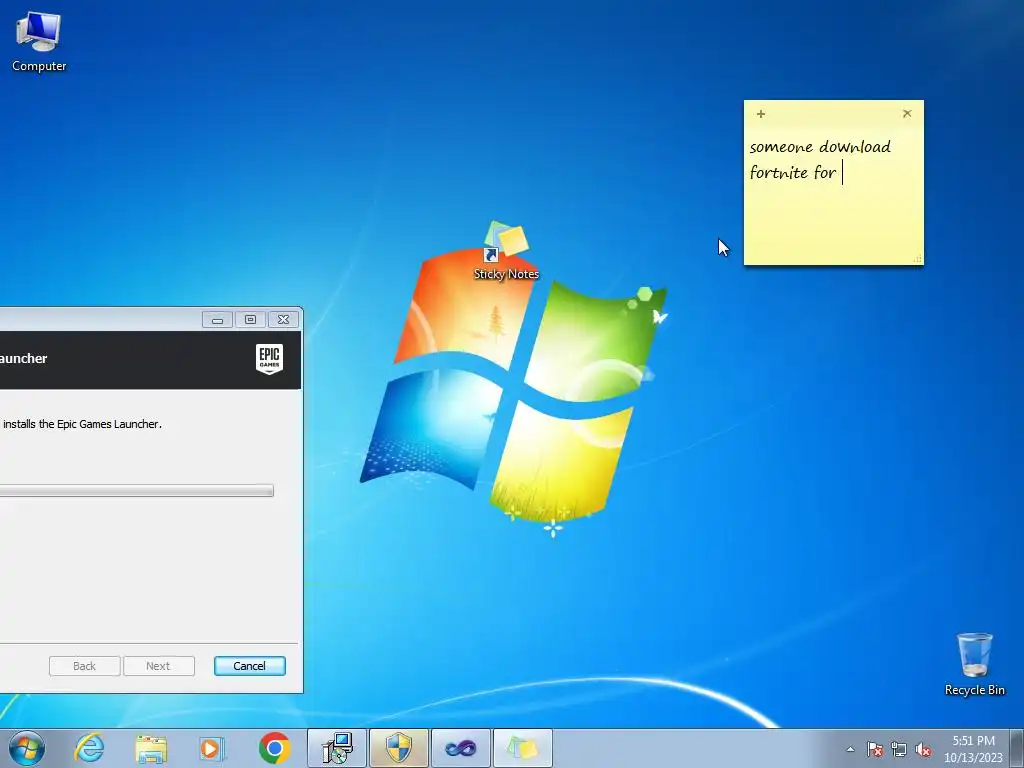Open the Computer desktop icon
Viewport: 1024px width, 768px height.
pyautogui.click(x=39, y=42)
